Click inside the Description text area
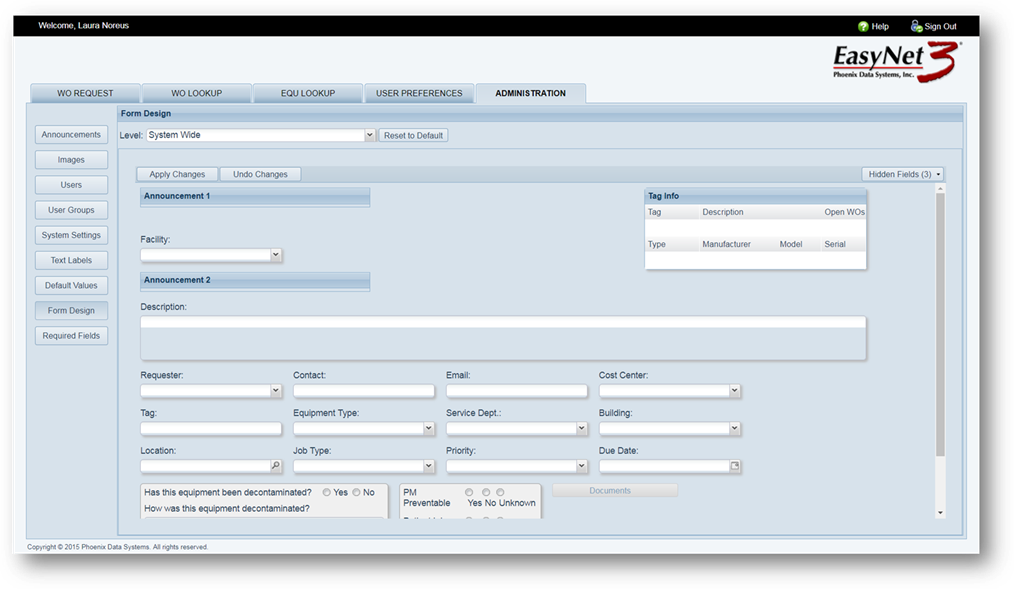 pyautogui.click(x=503, y=338)
